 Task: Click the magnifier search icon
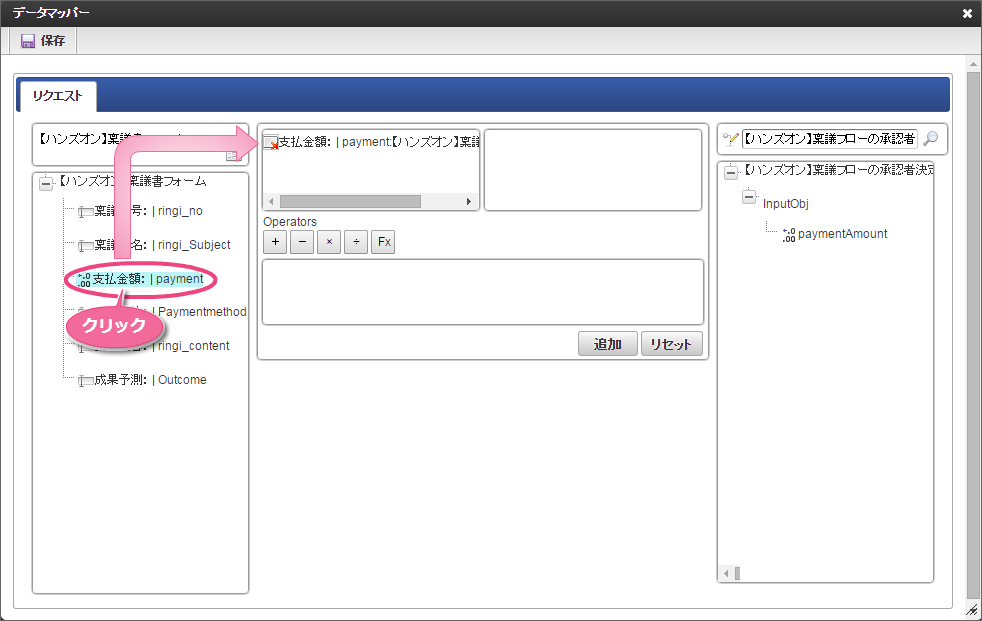(x=931, y=138)
